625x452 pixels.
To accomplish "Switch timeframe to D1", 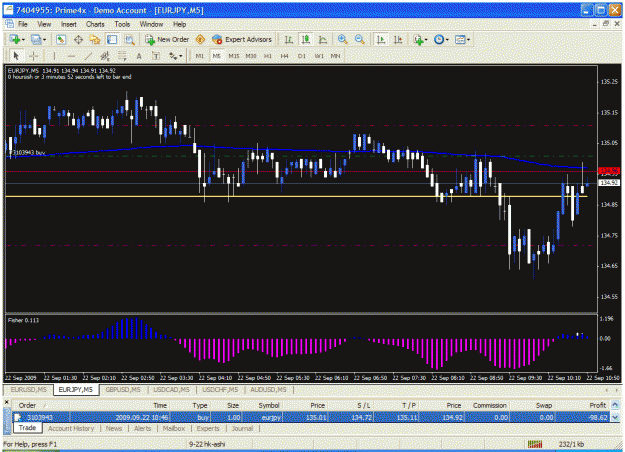I will point(302,56).
